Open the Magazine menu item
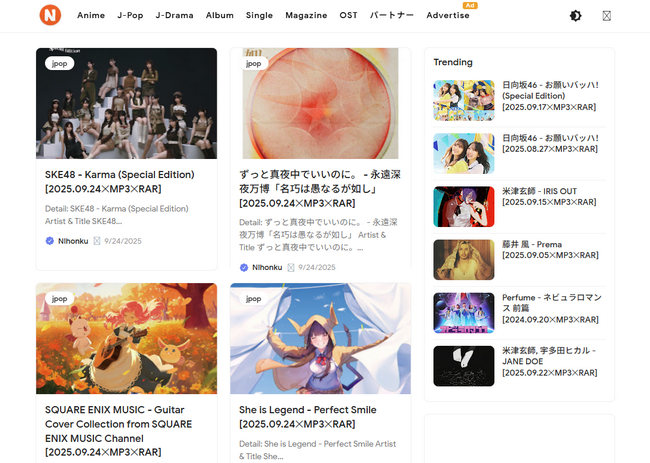Image resolution: width=650 pixels, height=463 pixels. click(x=306, y=15)
